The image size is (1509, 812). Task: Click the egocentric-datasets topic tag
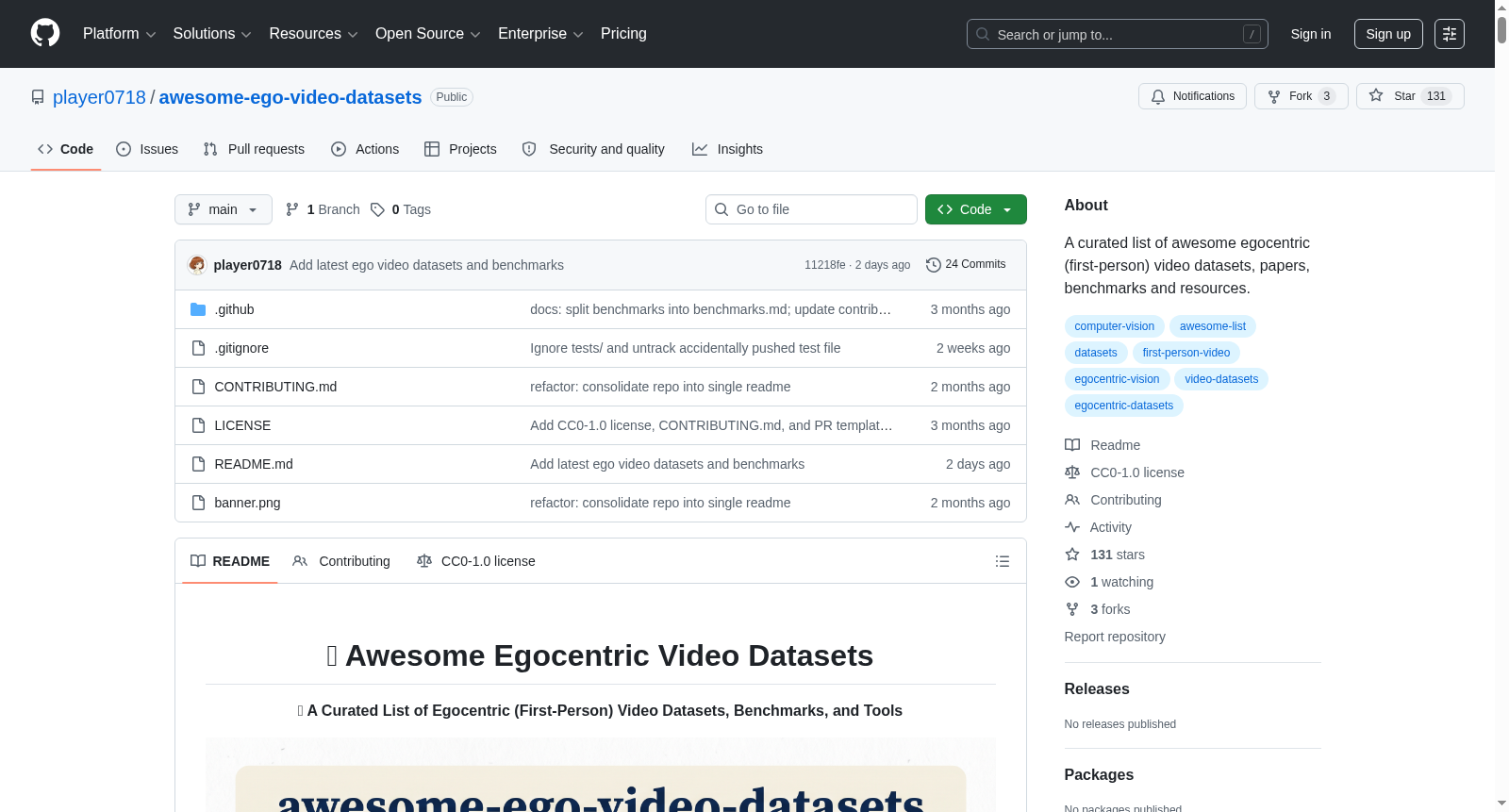tap(1124, 406)
